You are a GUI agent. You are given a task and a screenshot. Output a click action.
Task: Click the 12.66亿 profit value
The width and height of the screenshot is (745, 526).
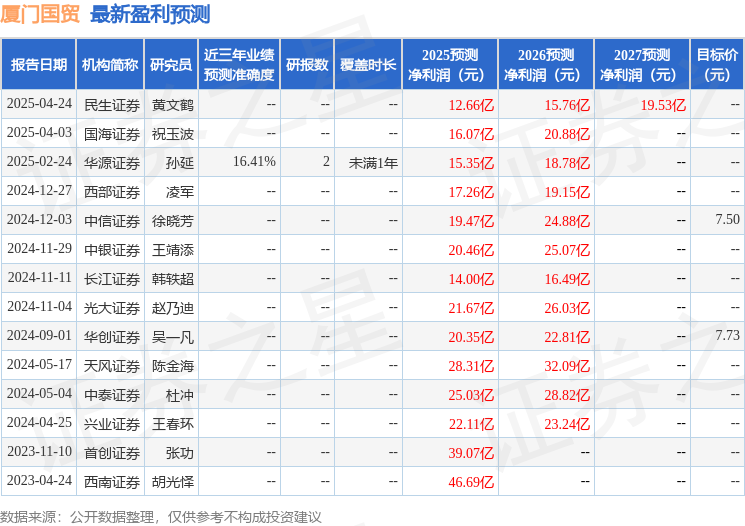471,105
